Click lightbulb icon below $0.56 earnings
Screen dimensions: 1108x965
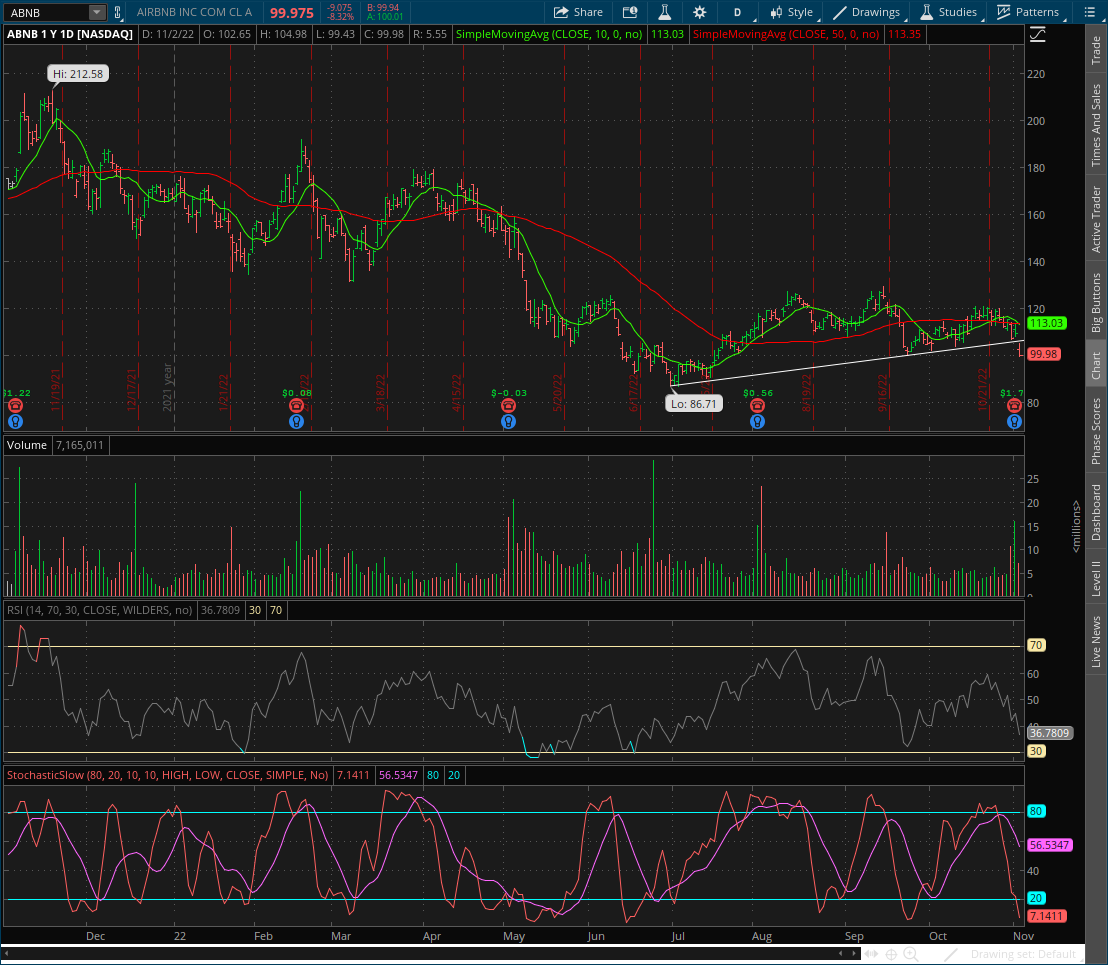758,422
